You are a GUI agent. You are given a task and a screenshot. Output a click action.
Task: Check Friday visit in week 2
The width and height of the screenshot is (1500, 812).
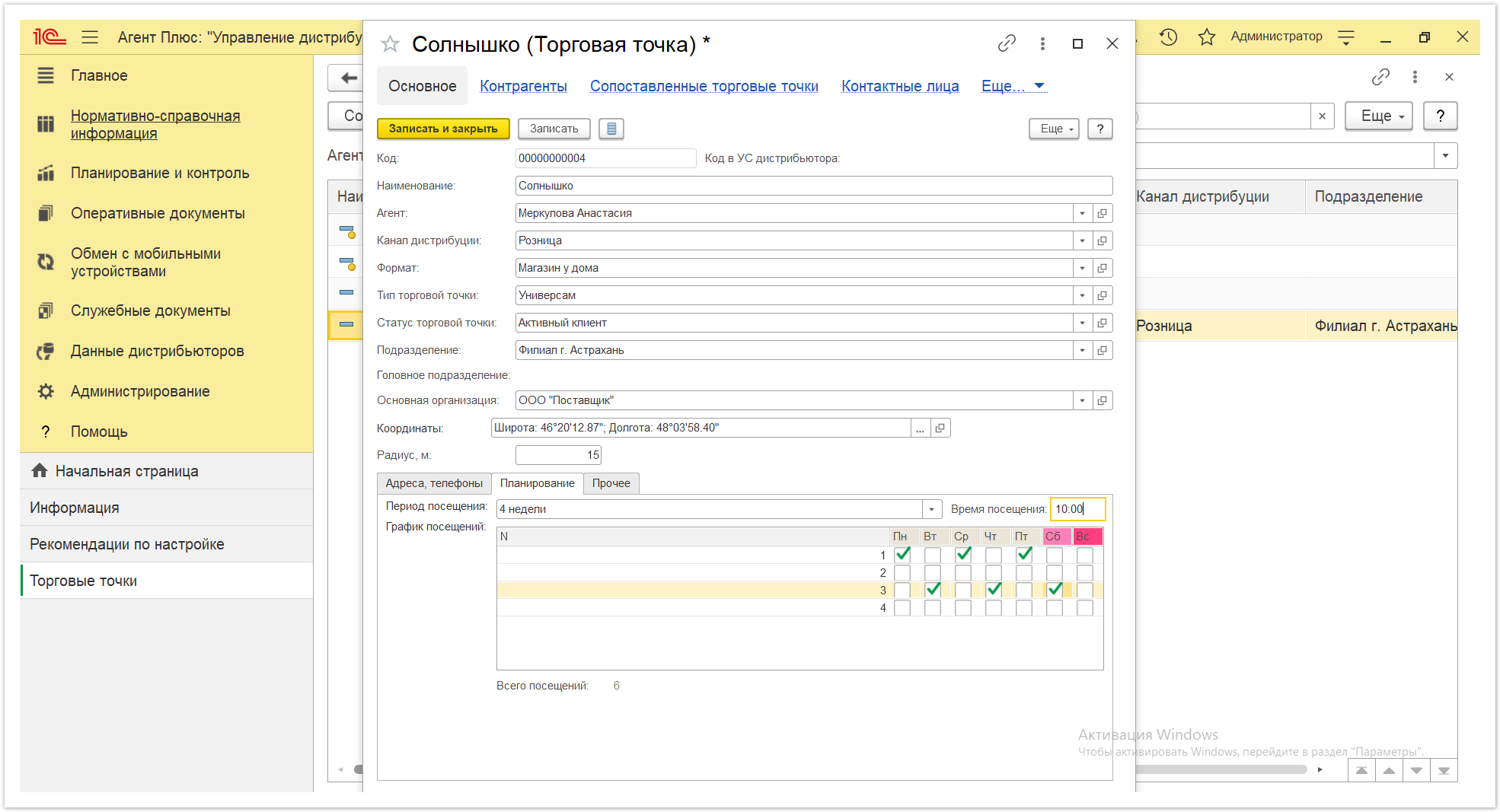1024,572
